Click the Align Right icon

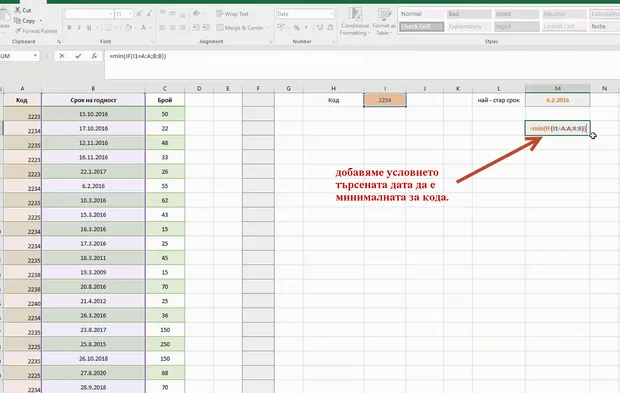[182, 28]
